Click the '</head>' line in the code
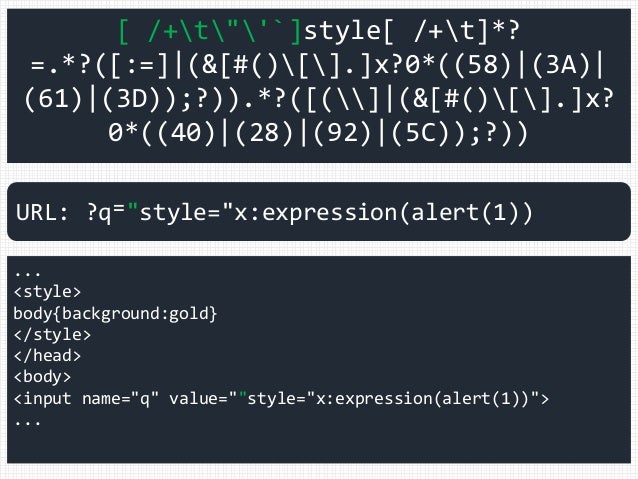The image size is (638, 479). [48, 356]
